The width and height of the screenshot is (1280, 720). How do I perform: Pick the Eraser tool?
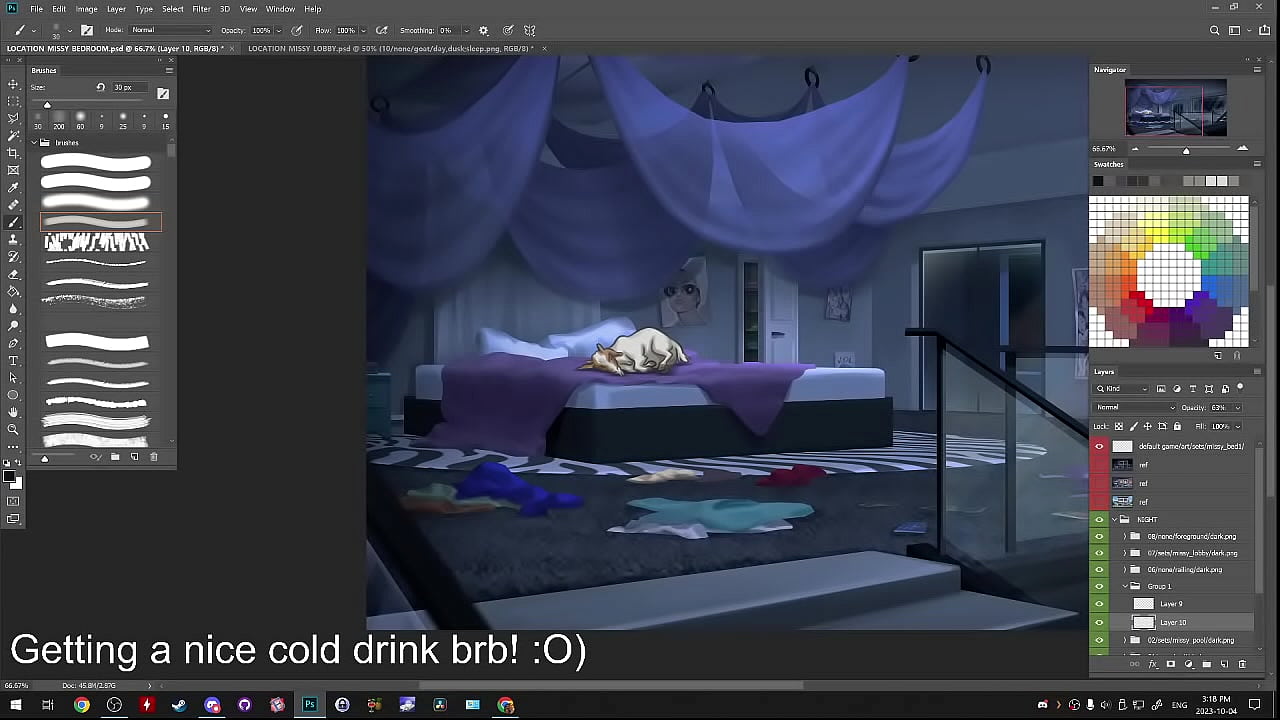pos(13,274)
